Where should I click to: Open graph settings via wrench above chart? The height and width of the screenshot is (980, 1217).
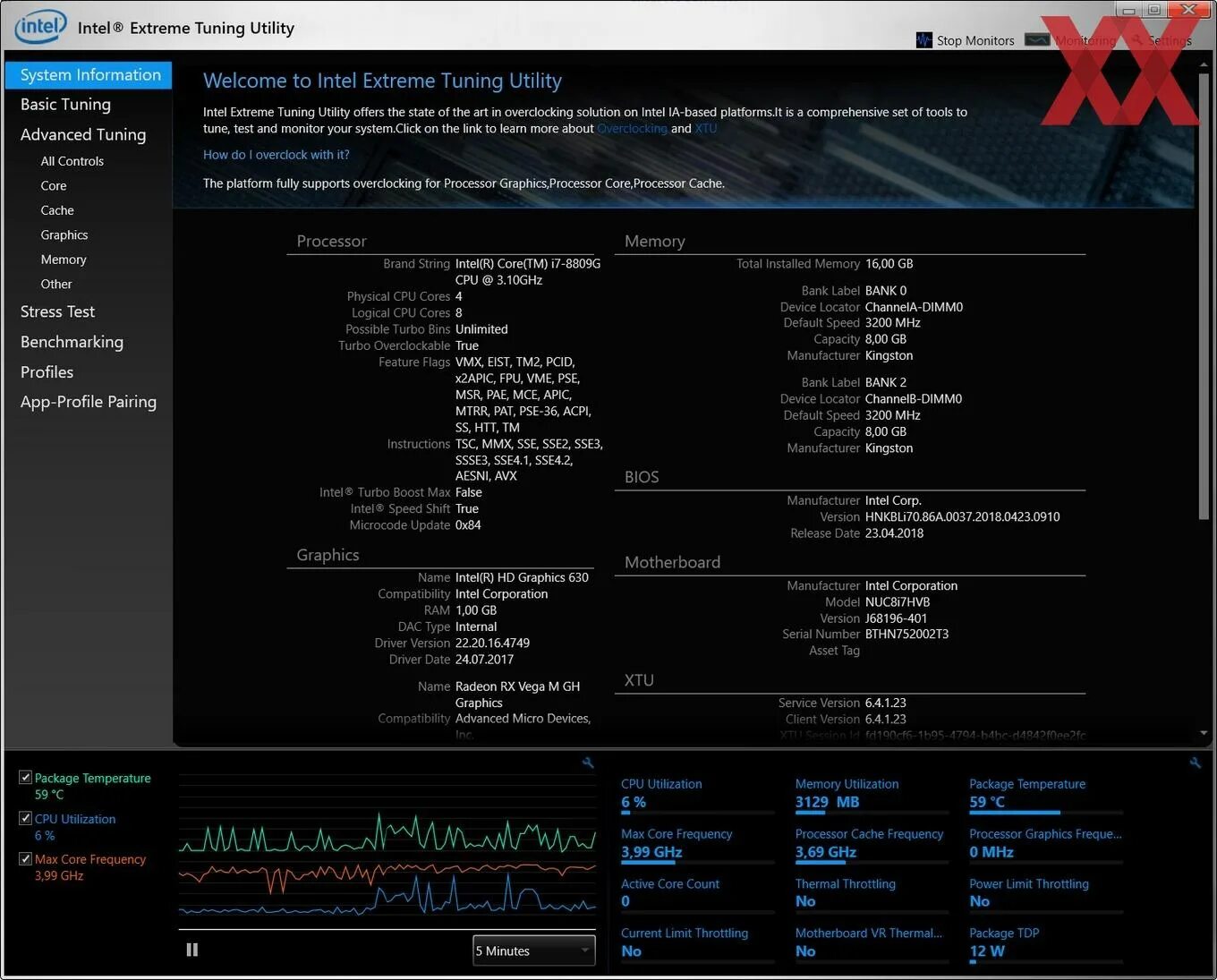tap(588, 763)
